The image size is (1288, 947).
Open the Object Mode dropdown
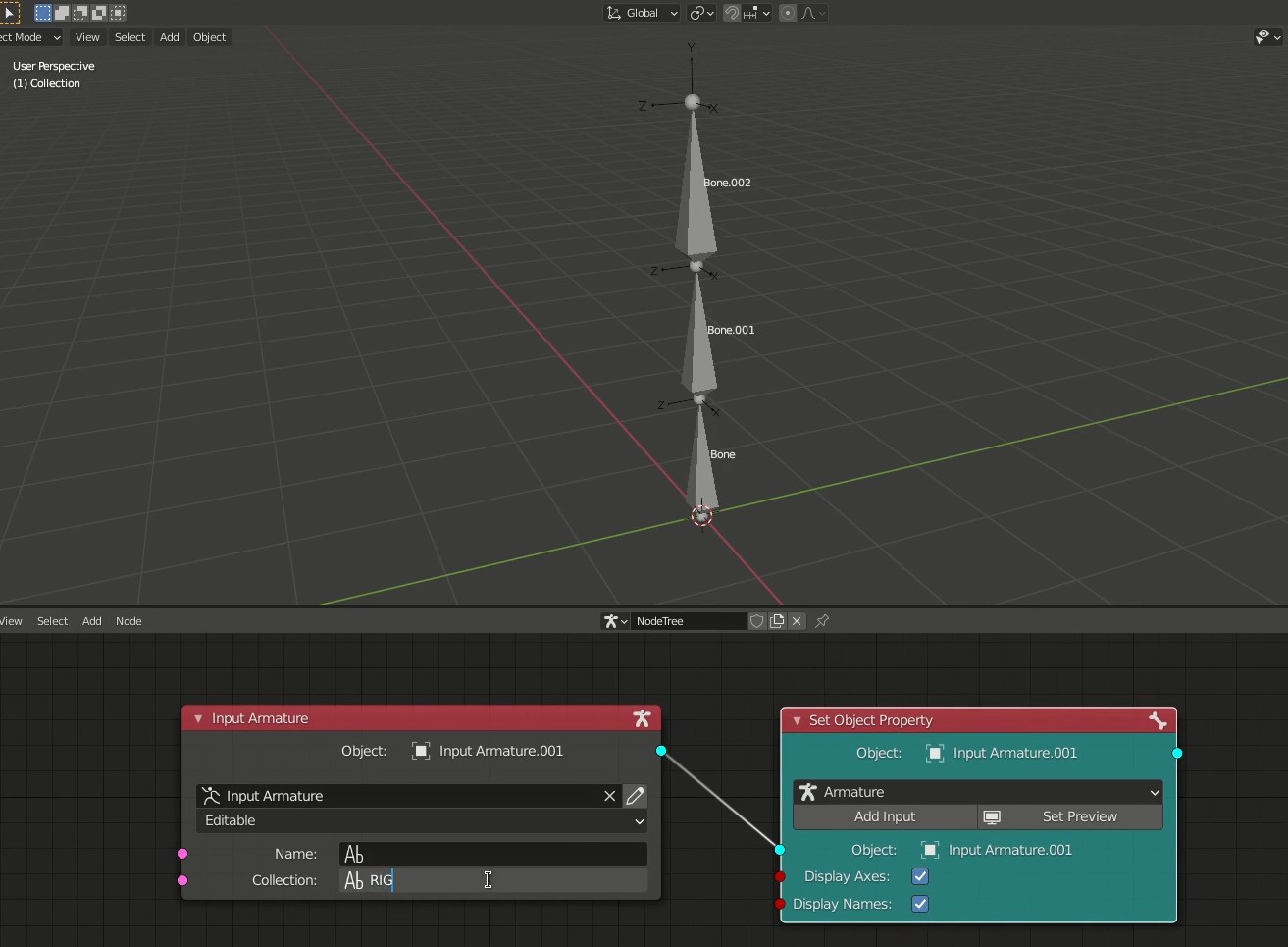tap(30, 37)
